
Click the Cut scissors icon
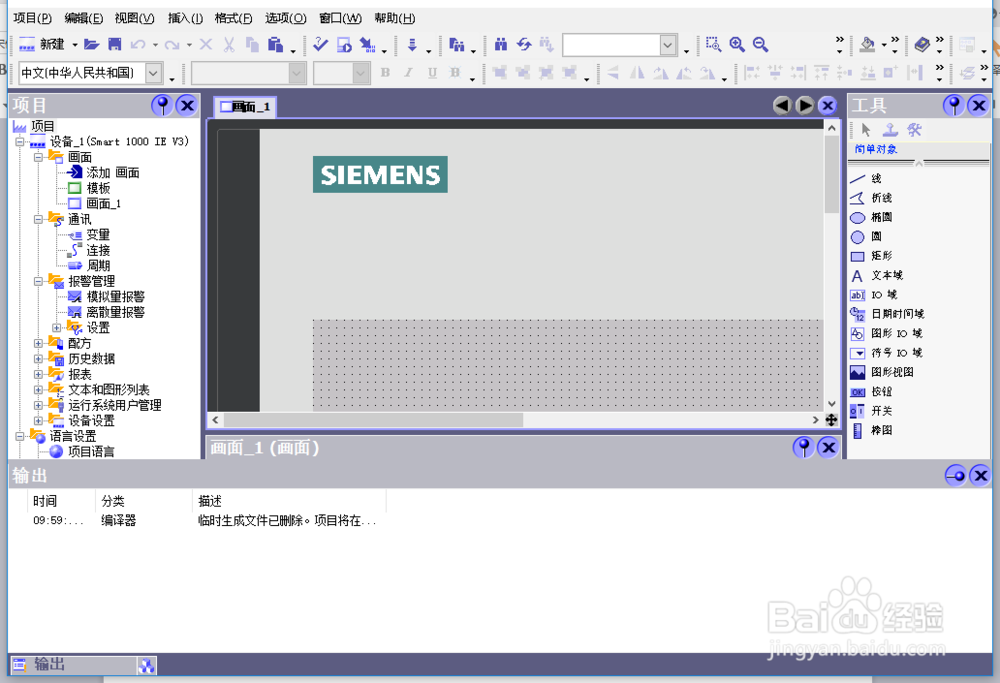tap(229, 44)
